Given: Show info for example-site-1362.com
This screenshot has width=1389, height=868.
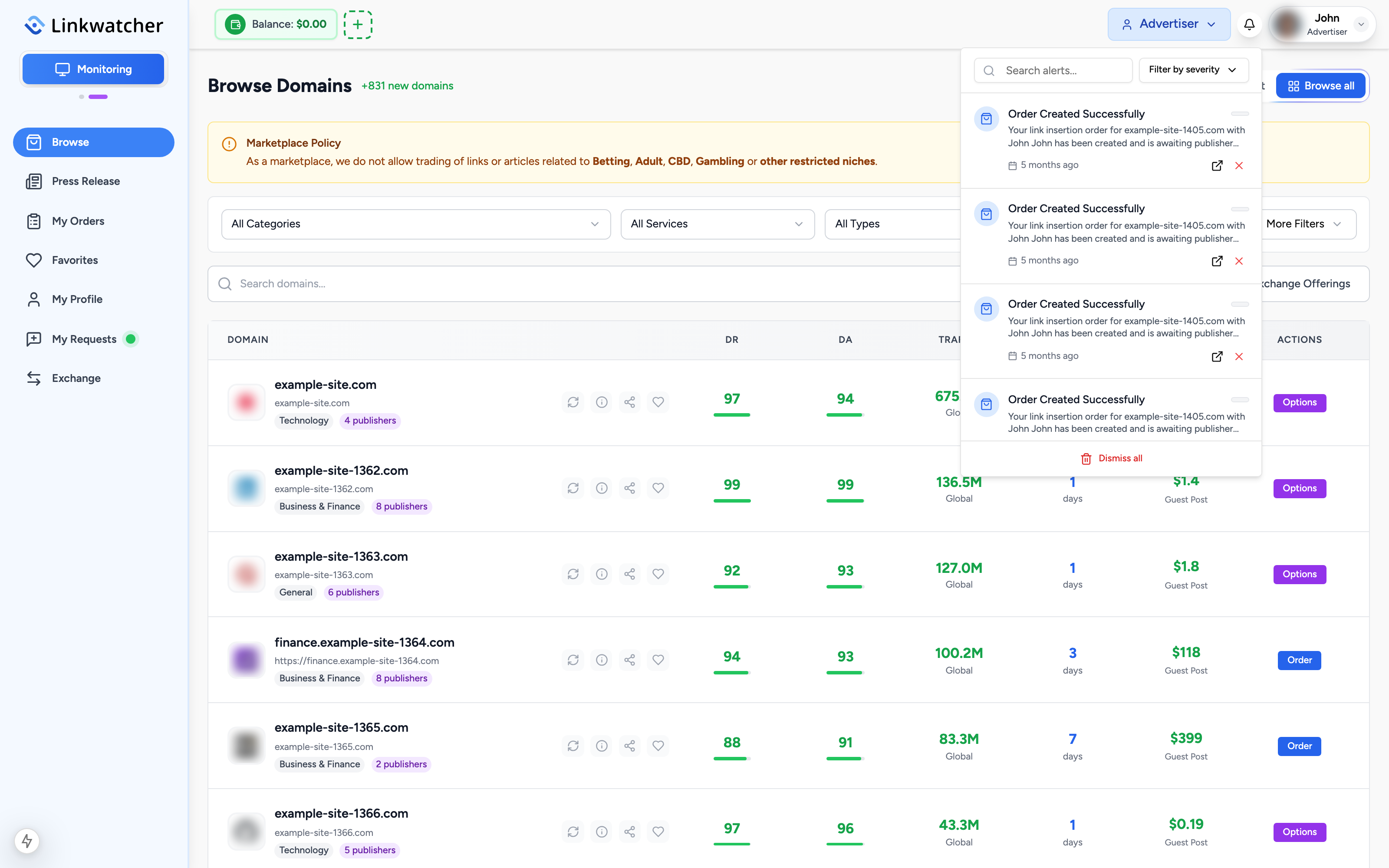Looking at the screenshot, I should 602,488.
